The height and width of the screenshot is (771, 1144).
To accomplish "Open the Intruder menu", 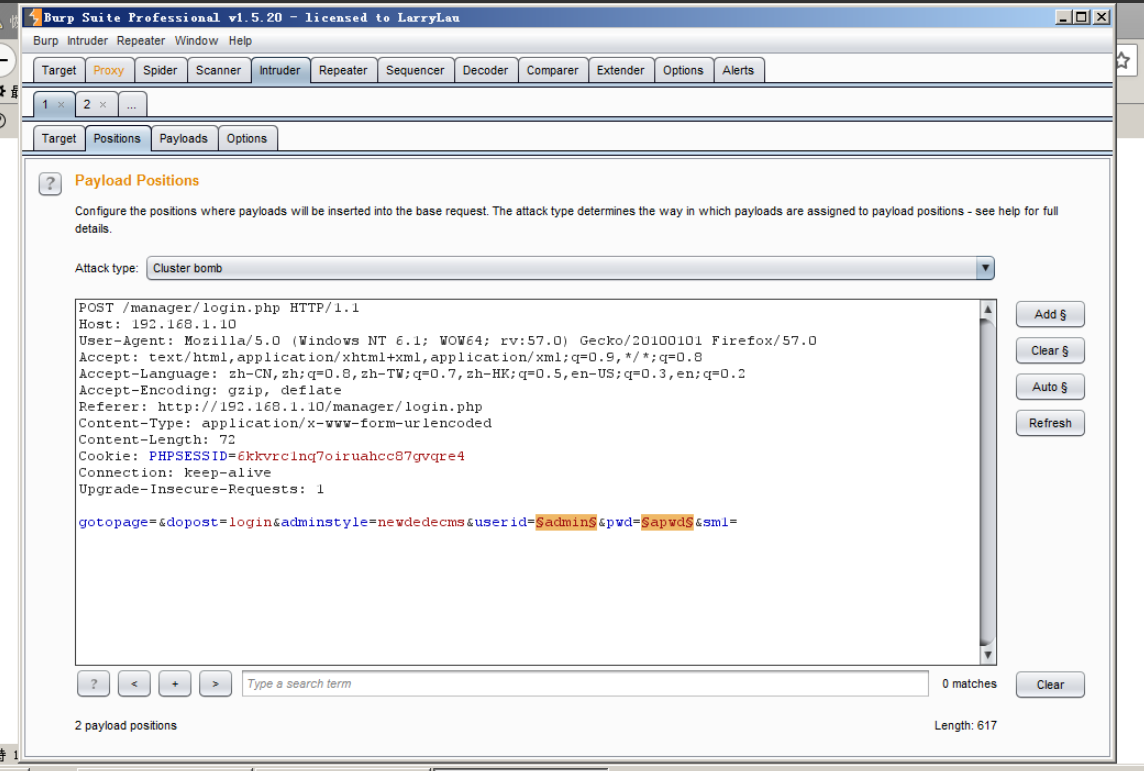I will pos(87,41).
